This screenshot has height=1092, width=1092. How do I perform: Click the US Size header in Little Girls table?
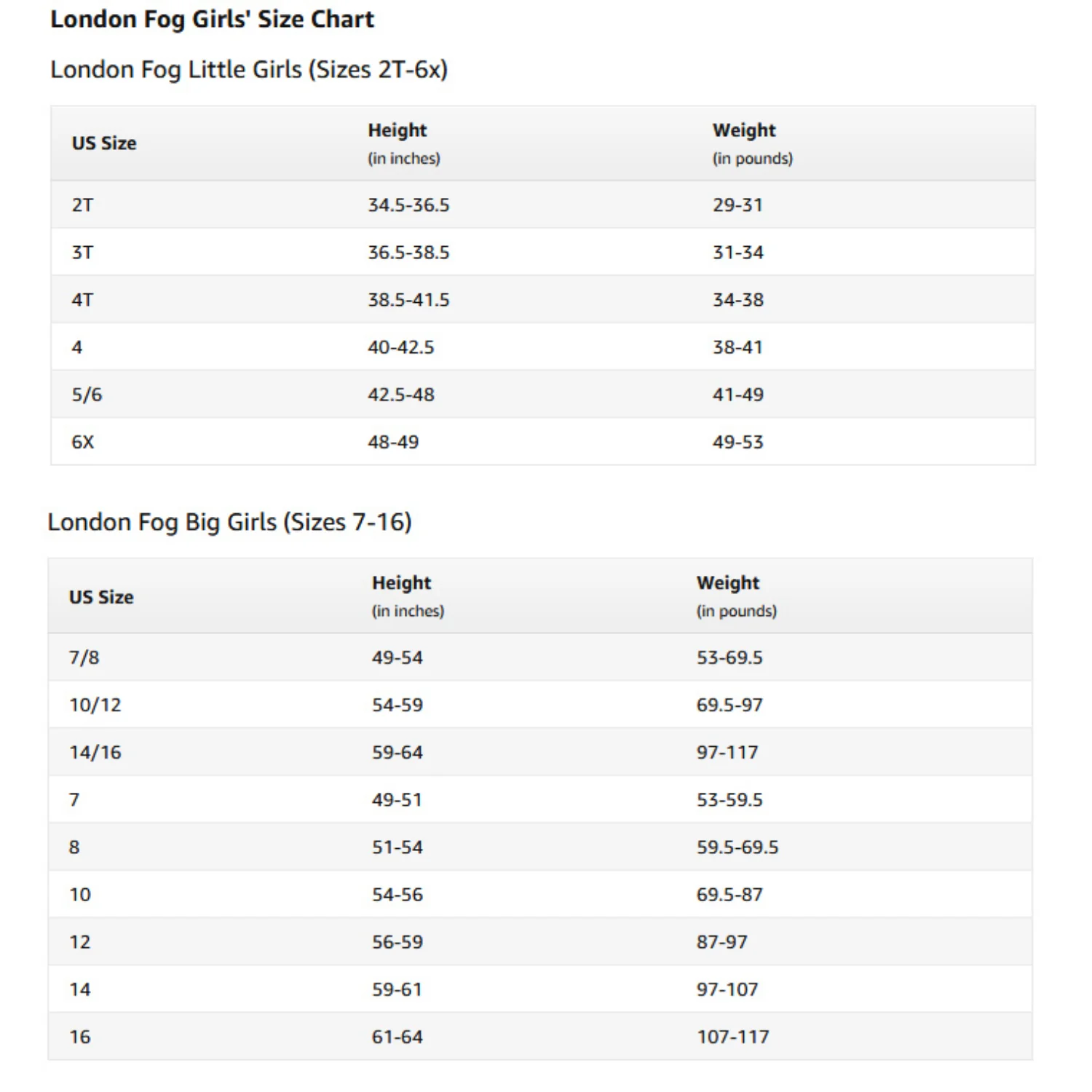[x=104, y=143]
